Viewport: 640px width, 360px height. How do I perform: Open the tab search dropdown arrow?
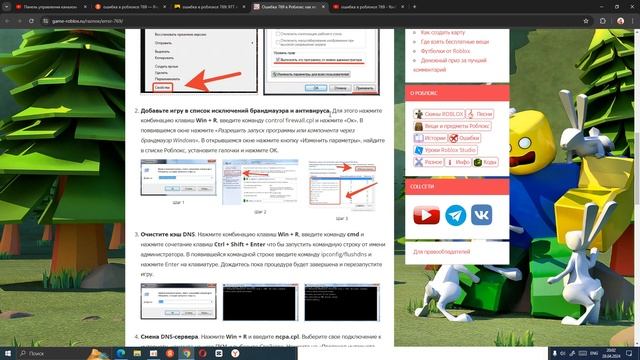pos(6,7)
